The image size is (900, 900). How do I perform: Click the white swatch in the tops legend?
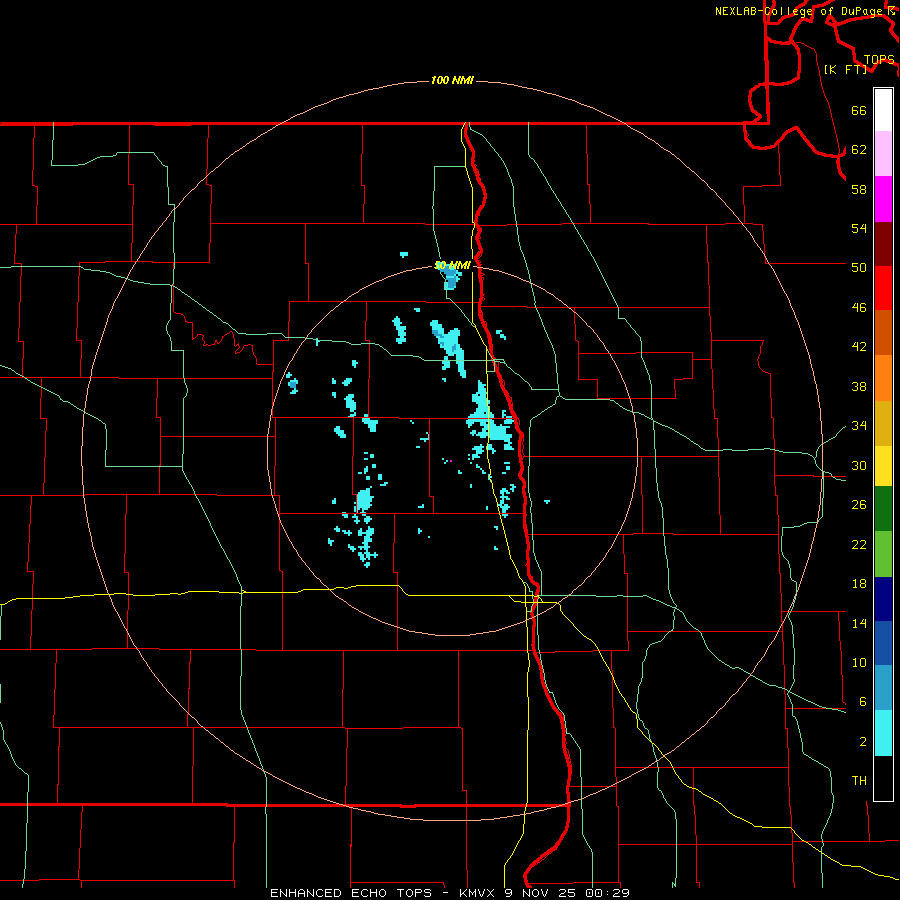click(883, 110)
